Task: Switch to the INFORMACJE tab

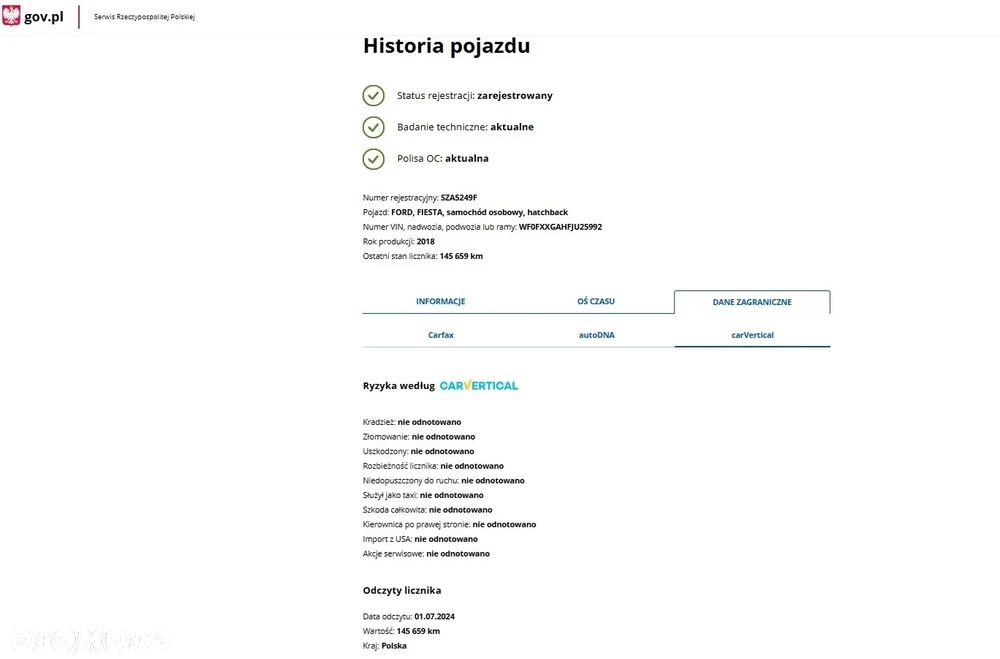Action: point(440,301)
